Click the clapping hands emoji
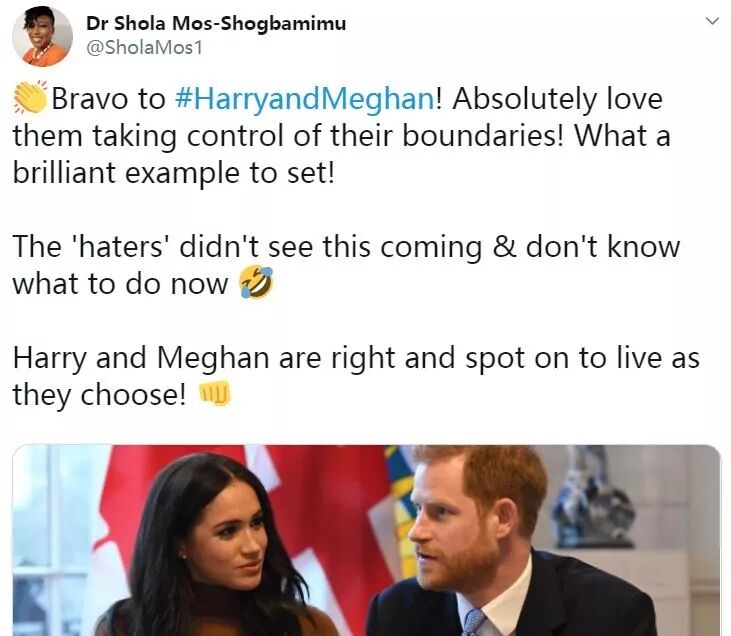Screen dimensions: 731x636 (x=30, y=97)
